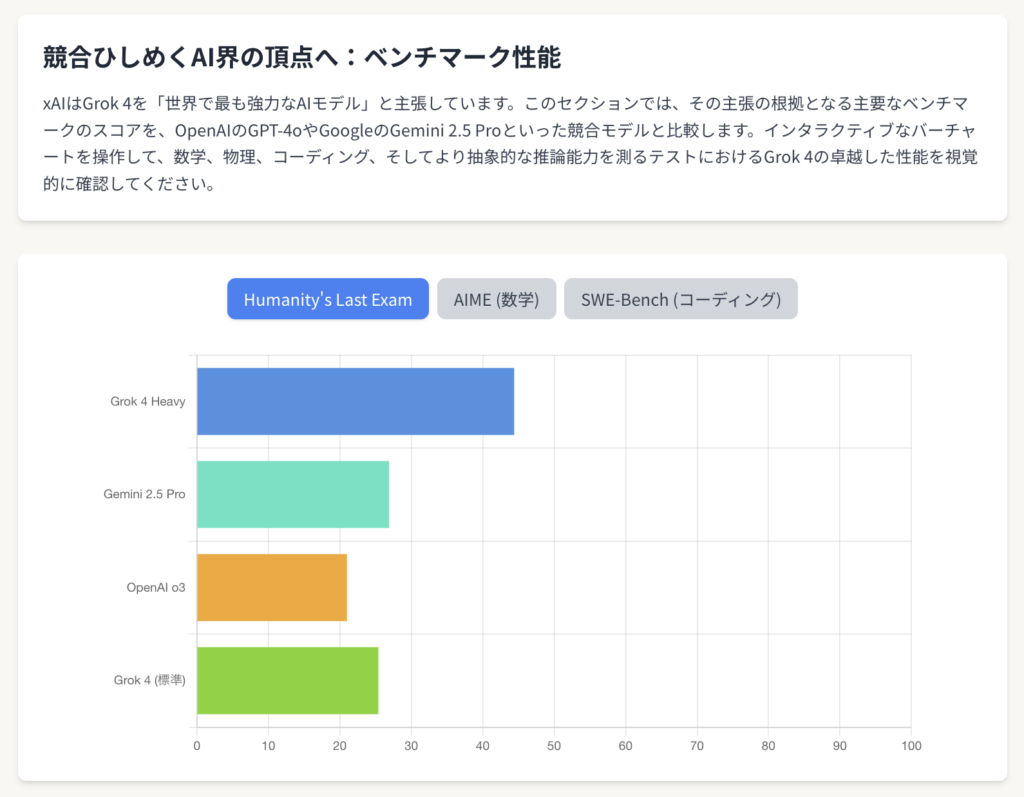This screenshot has width=1024, height=797.
Task: Click the x-axis value 0
Action: click(x=197, y=746)
